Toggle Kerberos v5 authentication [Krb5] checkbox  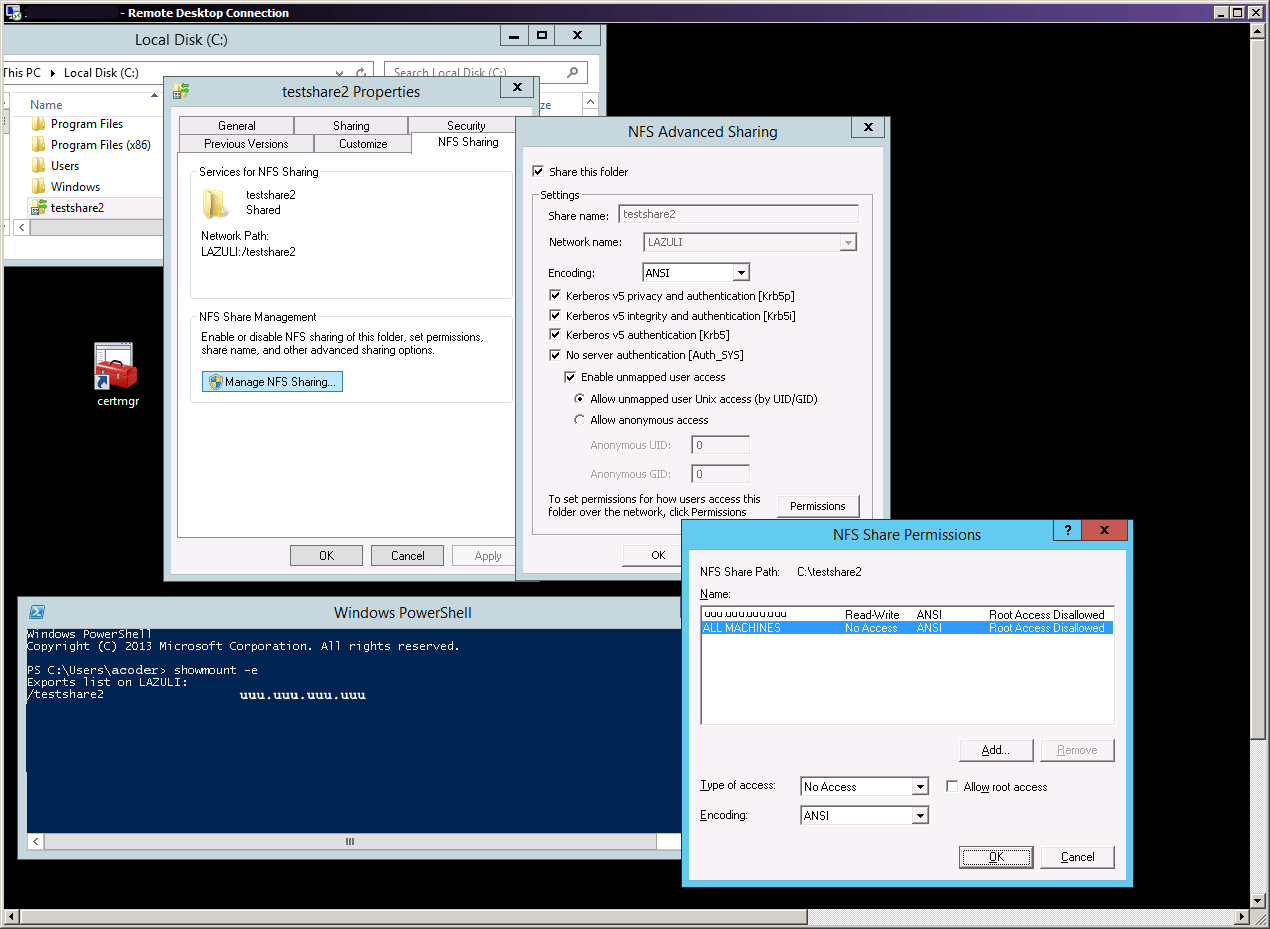click(x=556, y=335)
